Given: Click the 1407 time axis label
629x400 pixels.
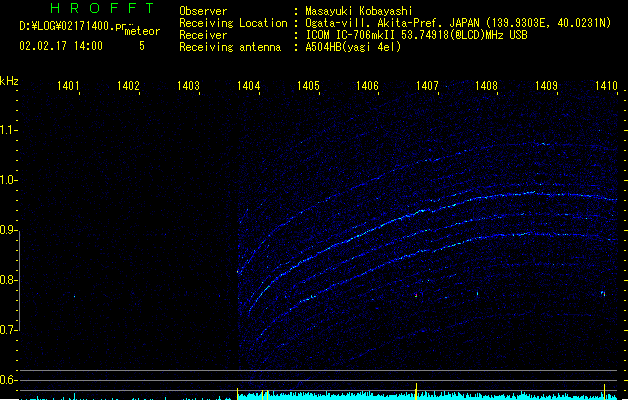Looking at the screenshot, I should pos(427,86).
